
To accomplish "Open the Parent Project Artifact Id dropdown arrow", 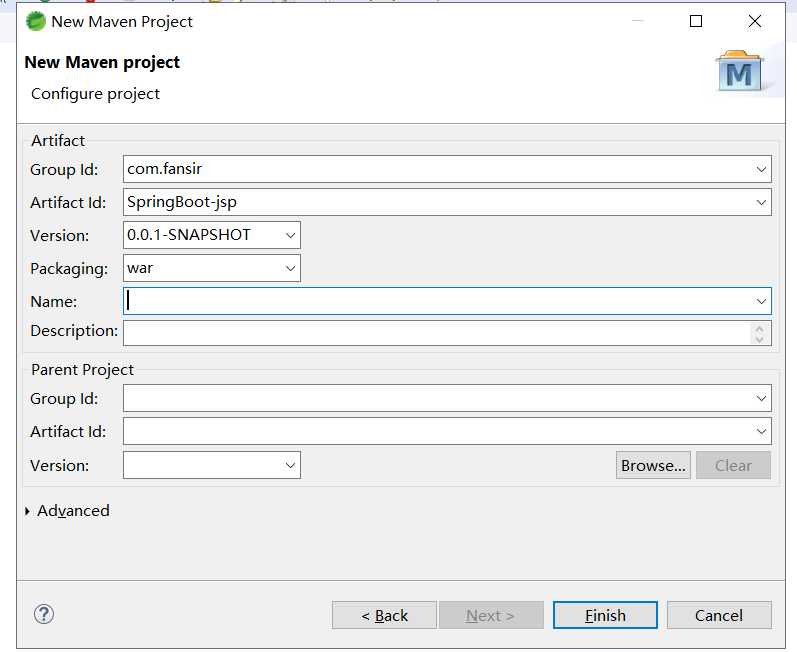I will (761, 431).
